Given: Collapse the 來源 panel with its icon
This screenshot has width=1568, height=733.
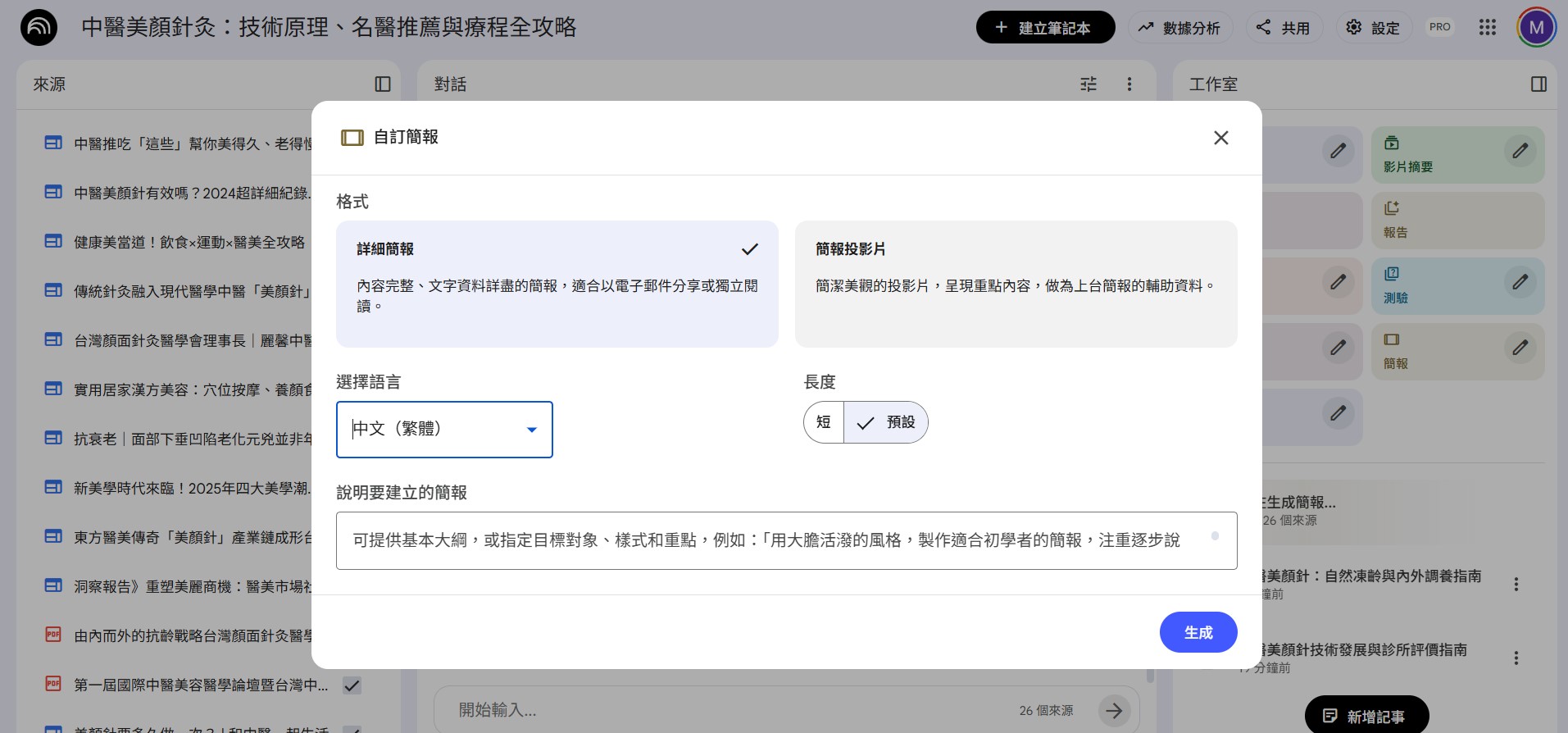Looking at the screenshot, I should 383,84.
